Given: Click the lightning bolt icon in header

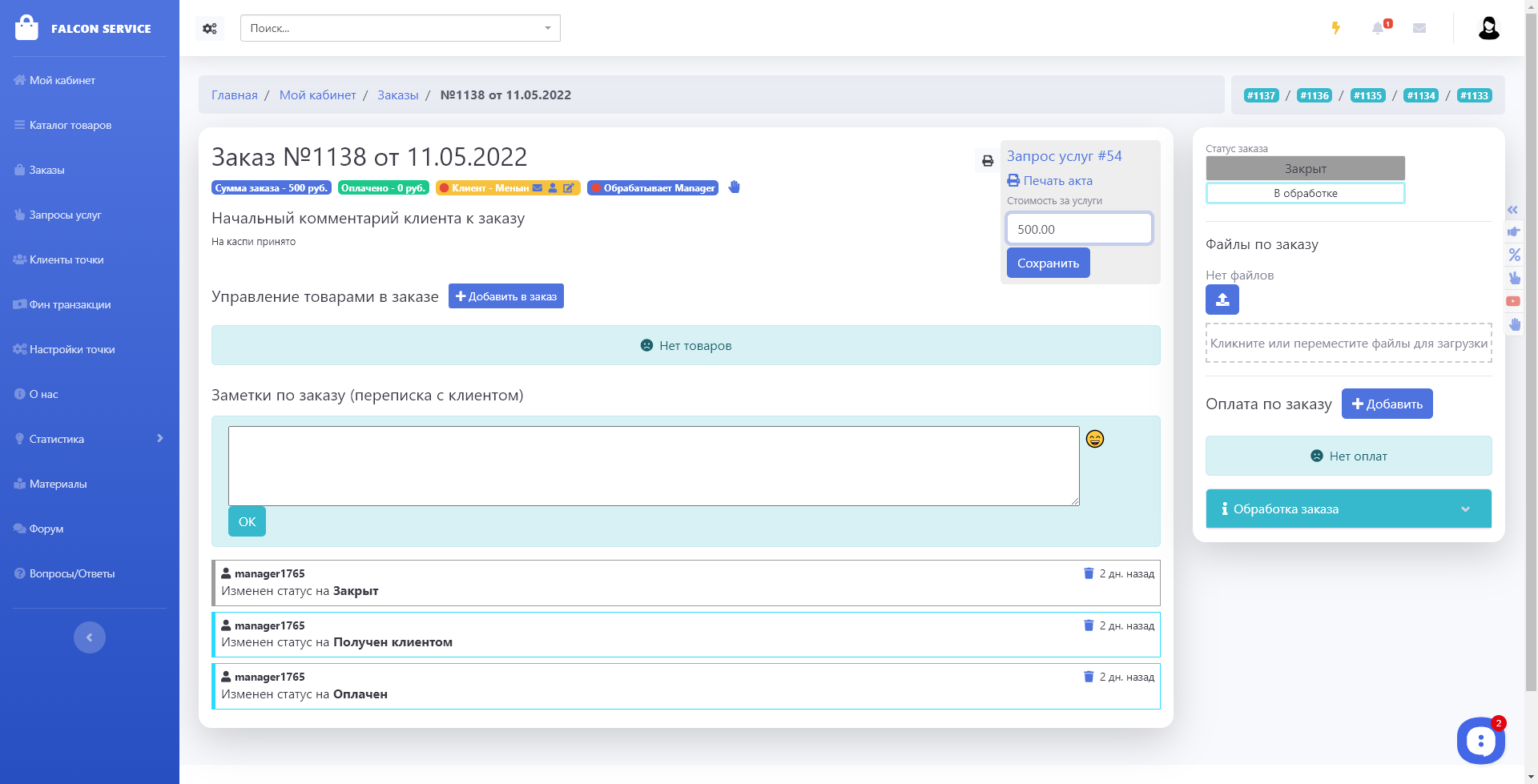Looking at the screenshot, I should (x=1335, y=28).
